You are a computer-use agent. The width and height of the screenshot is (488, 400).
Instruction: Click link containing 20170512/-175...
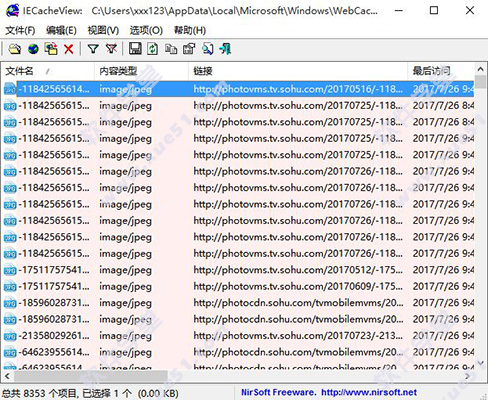298,270
